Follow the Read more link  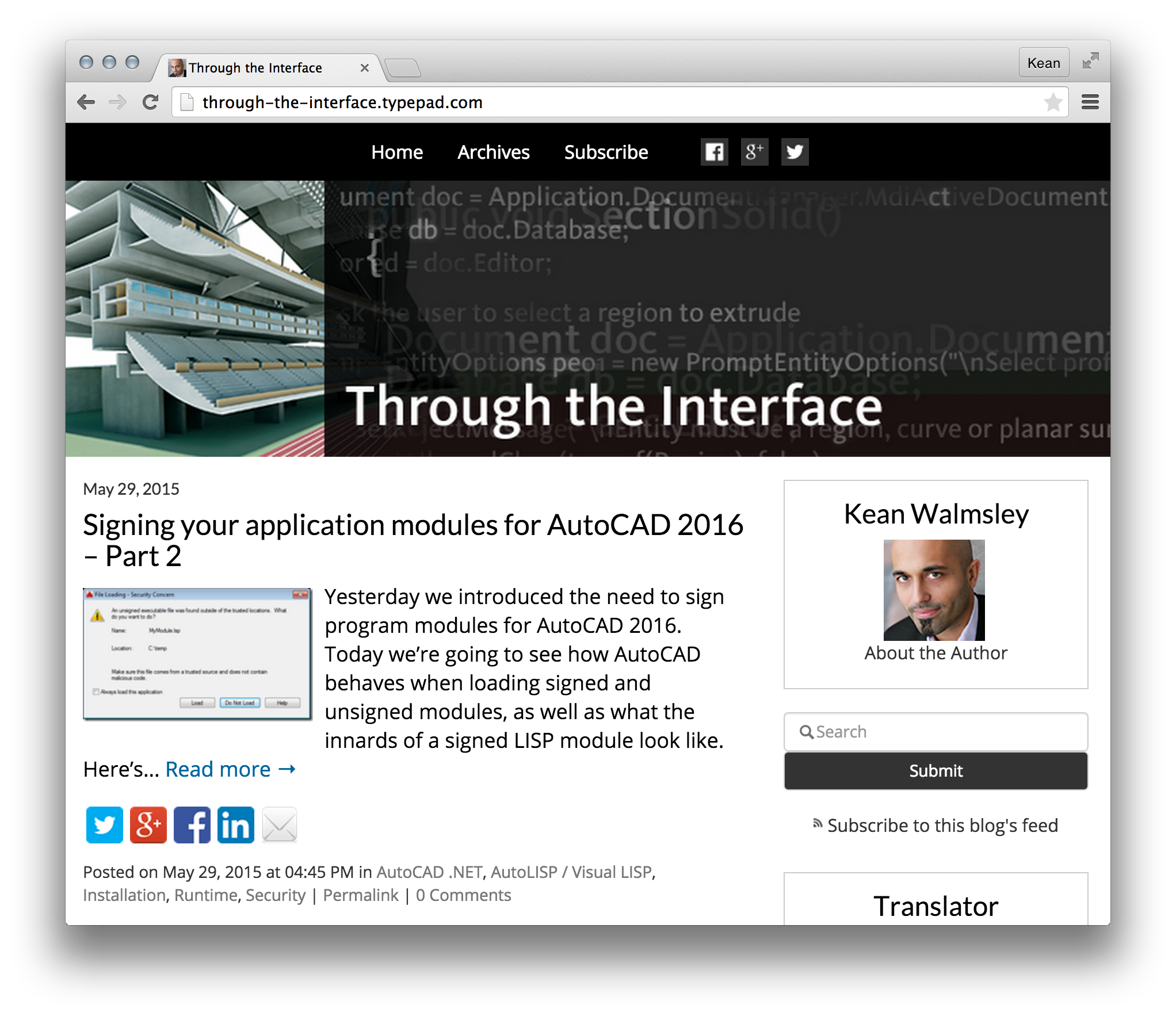(230, 769)
